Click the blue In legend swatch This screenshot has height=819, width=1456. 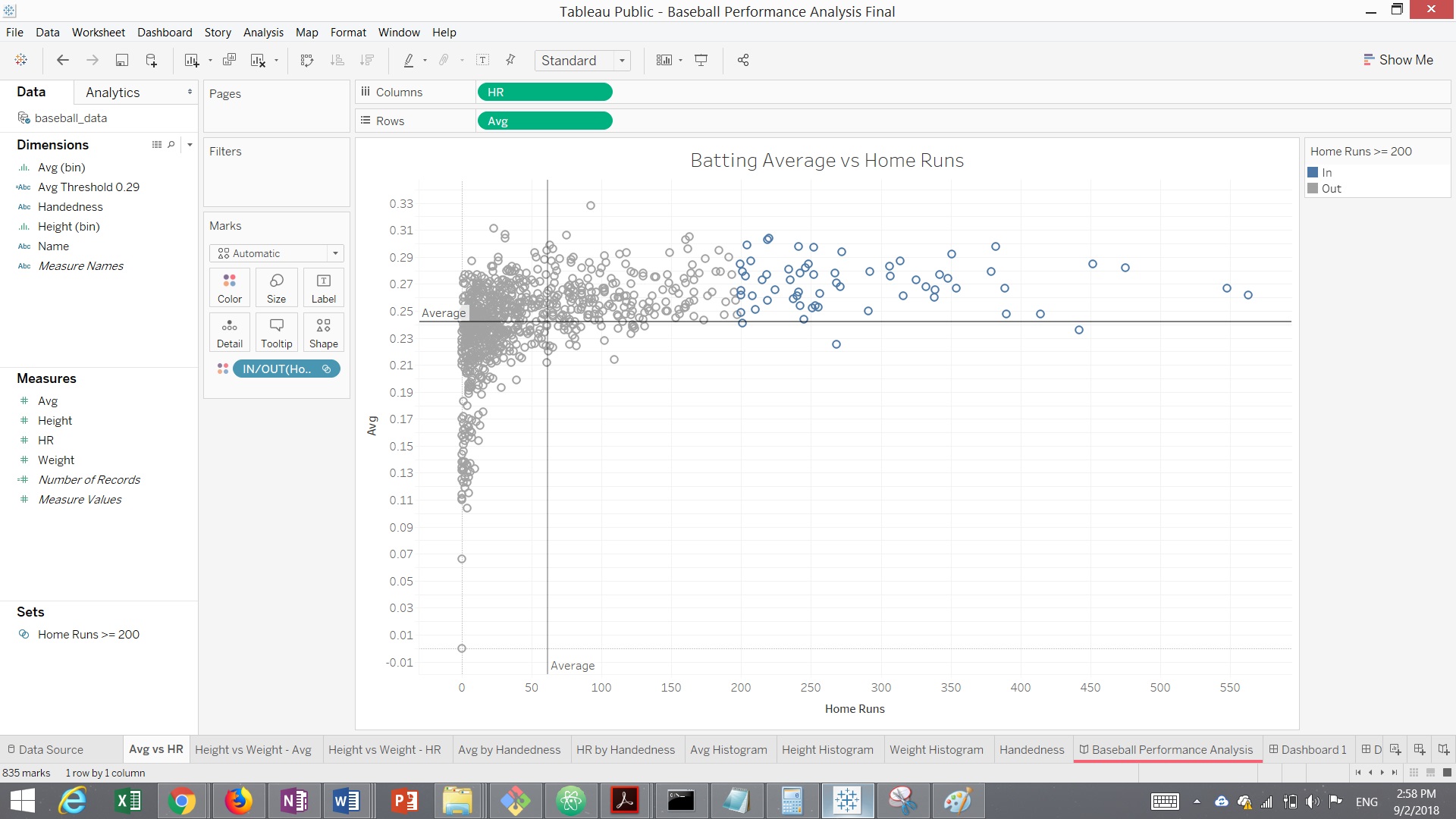click(x=1313, y=172)
